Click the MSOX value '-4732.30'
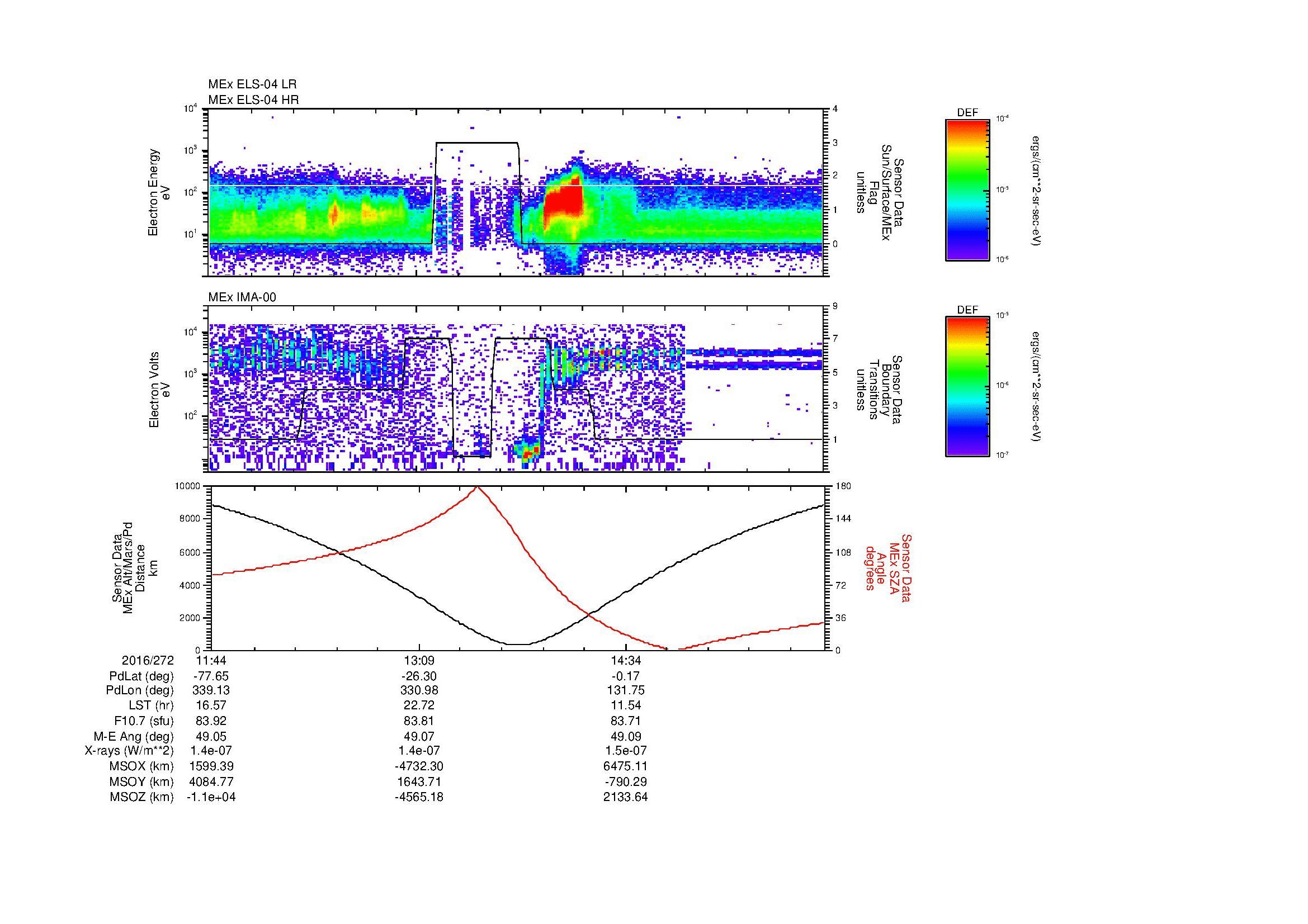 click(419, 766)
